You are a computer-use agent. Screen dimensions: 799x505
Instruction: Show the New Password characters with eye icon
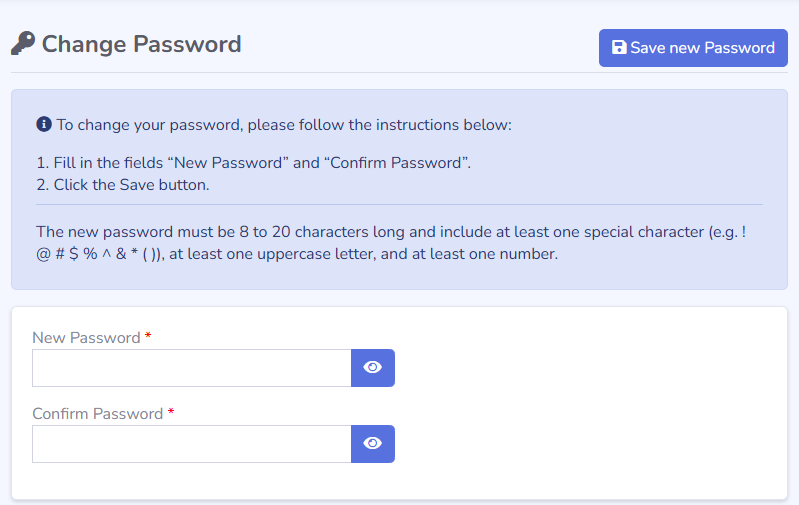click(373, 368)
